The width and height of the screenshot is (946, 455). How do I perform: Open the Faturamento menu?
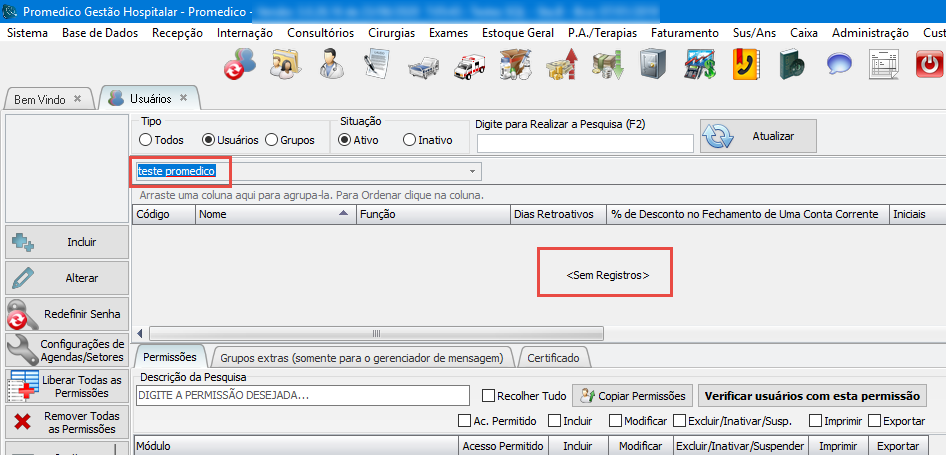tap(684, 33)
